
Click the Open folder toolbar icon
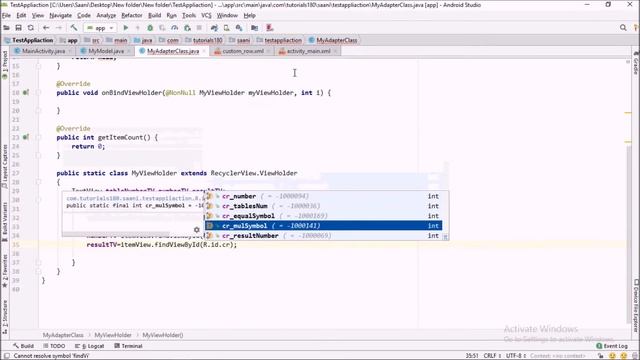click(x=6, y=28)
